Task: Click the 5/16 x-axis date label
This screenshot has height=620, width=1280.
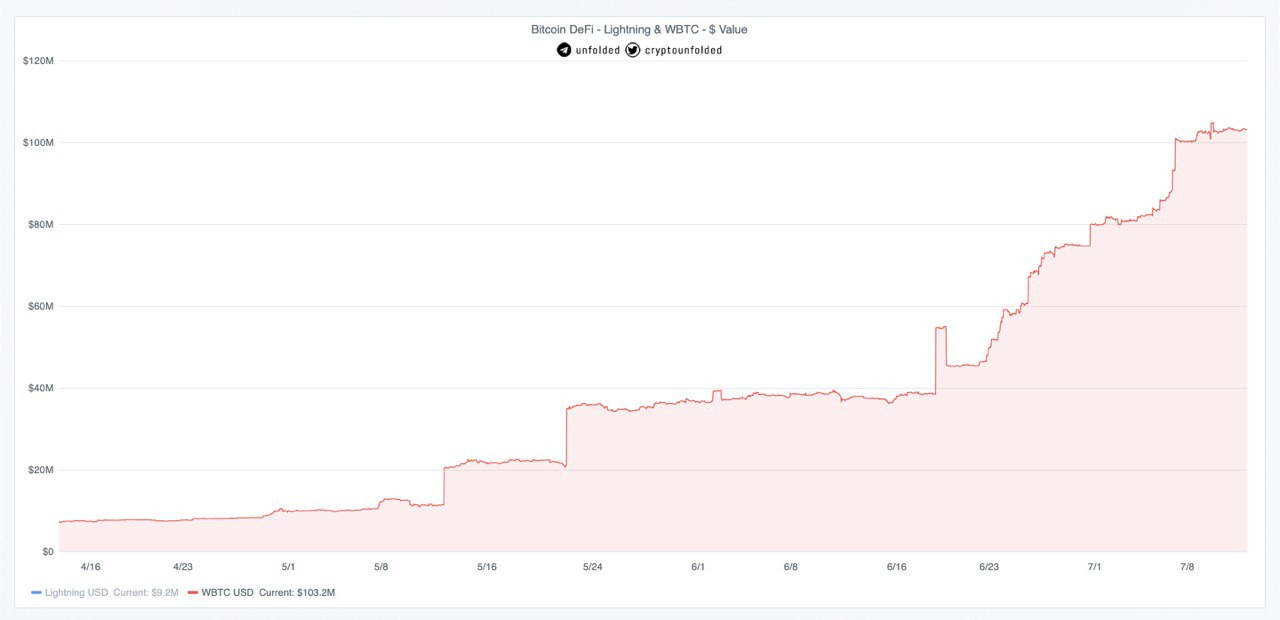Action: (x=487, y=567)
